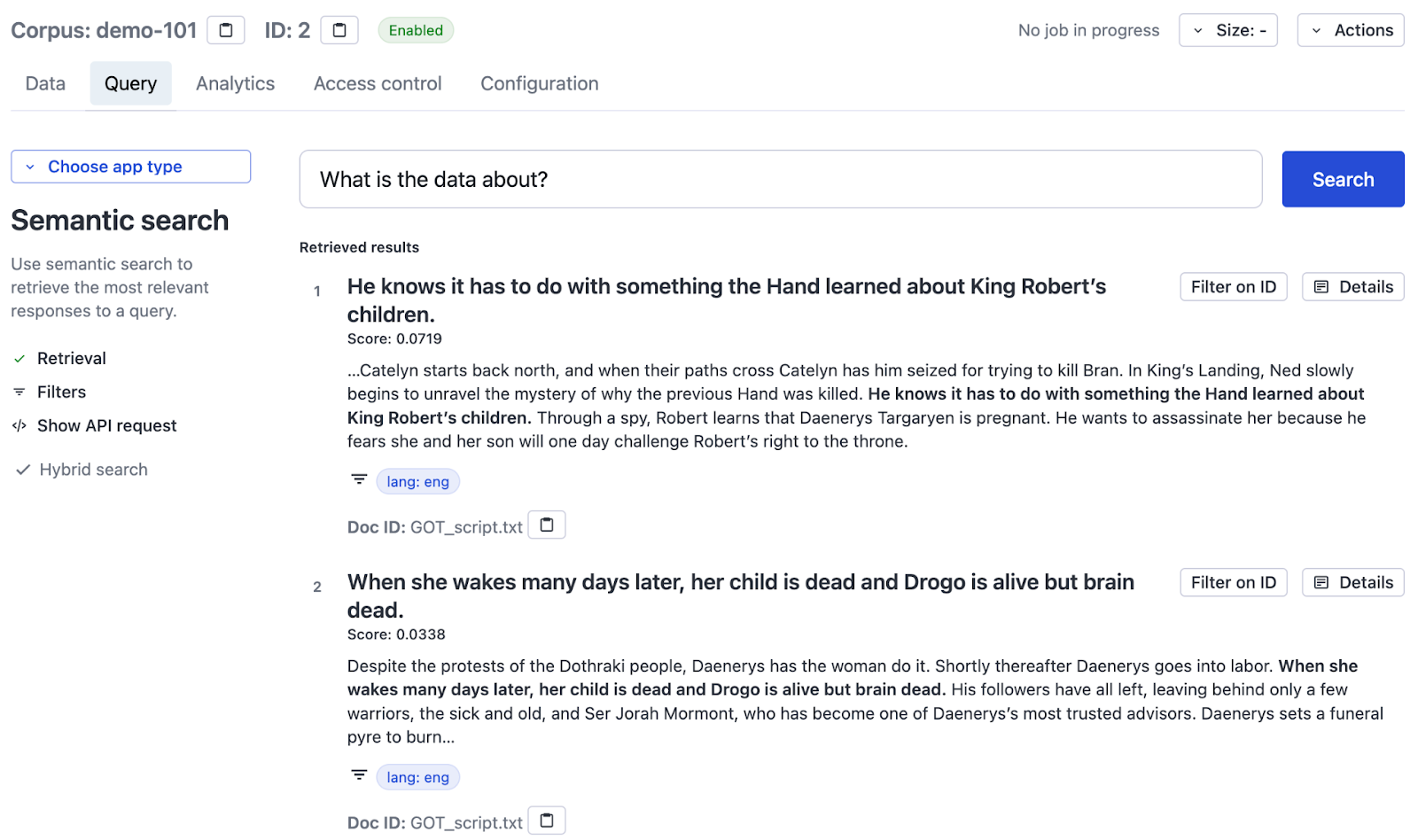This screenshot has height=840, width=1418.
Task: Switch to the Data tab
Action: click(45, 83)
